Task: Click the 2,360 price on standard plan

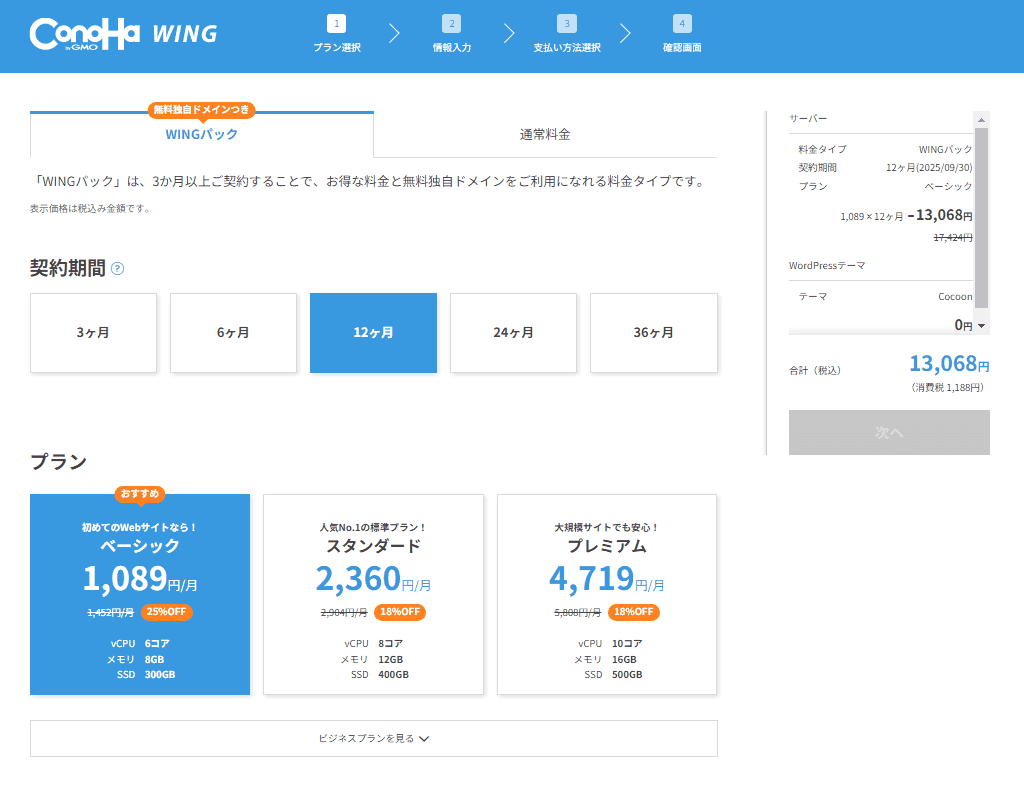Action: [358, 578]
